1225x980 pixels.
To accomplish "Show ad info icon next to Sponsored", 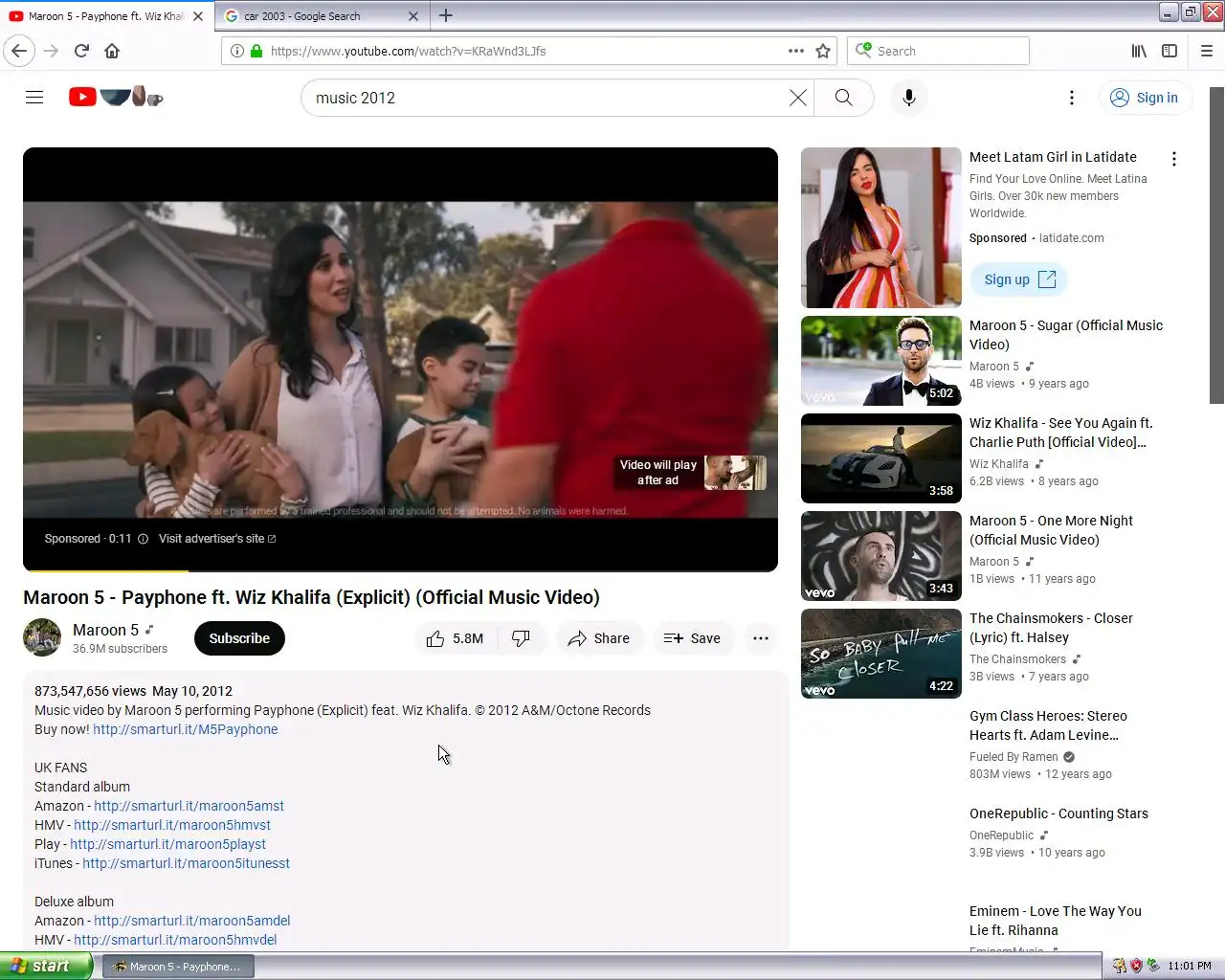I will click(143, 539).
